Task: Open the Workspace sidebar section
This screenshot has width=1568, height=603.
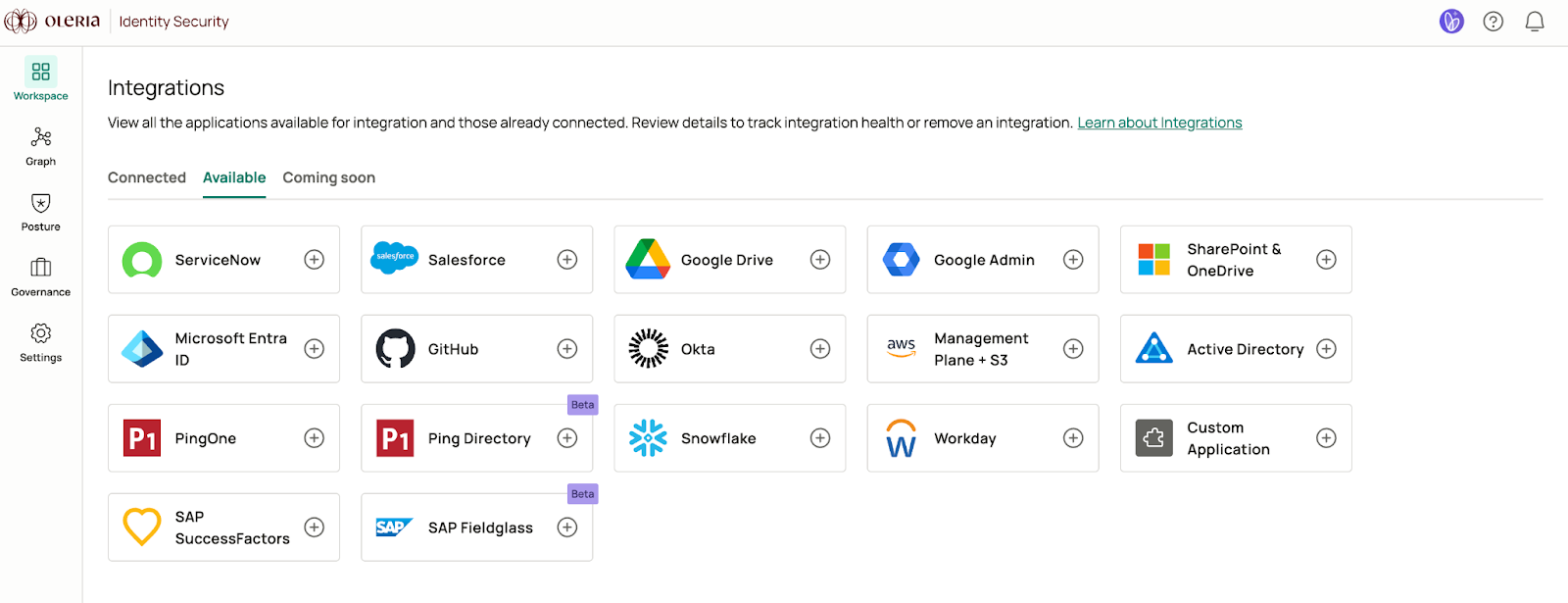Action: (40, 79)
